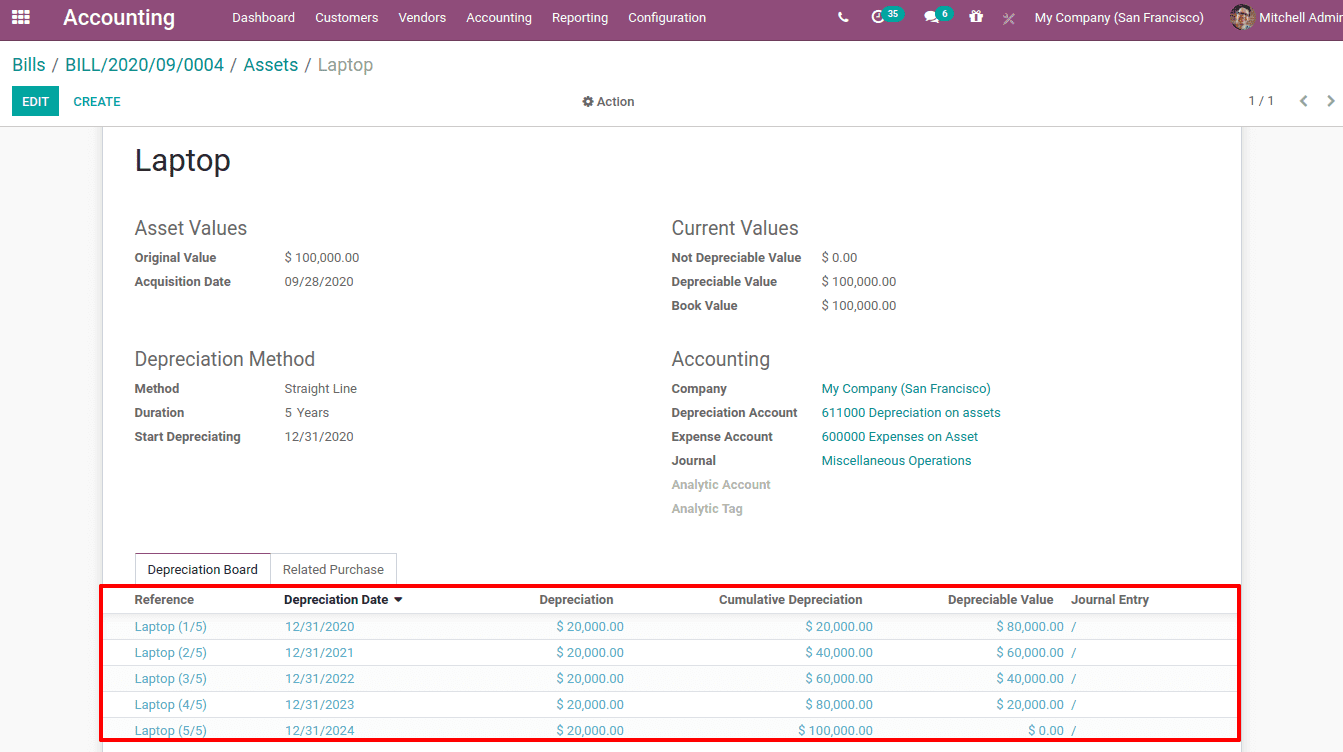Click the 1 / 1 pager counter
This screenshot has width=1343, height=752.
click(1261, 101)
